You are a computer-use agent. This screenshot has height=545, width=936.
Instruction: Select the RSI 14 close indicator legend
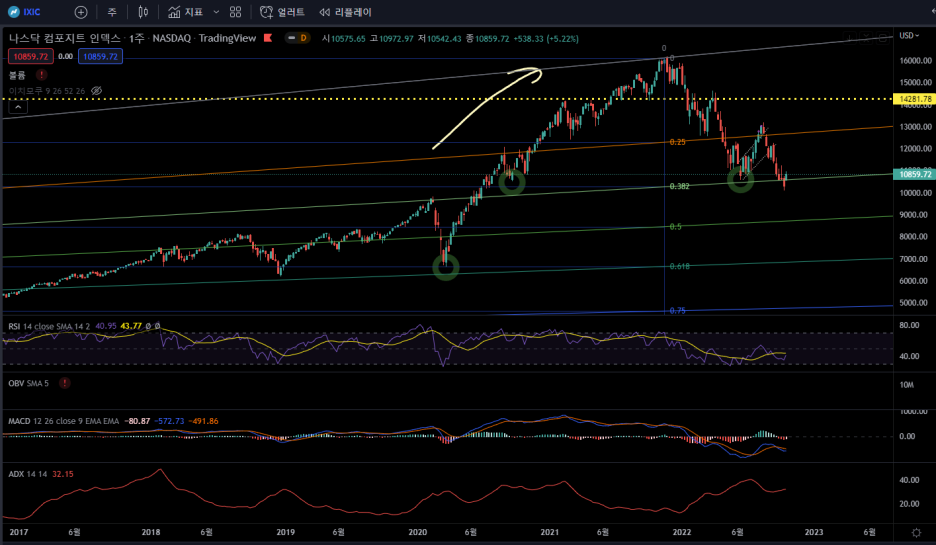[x=49, y=326]
